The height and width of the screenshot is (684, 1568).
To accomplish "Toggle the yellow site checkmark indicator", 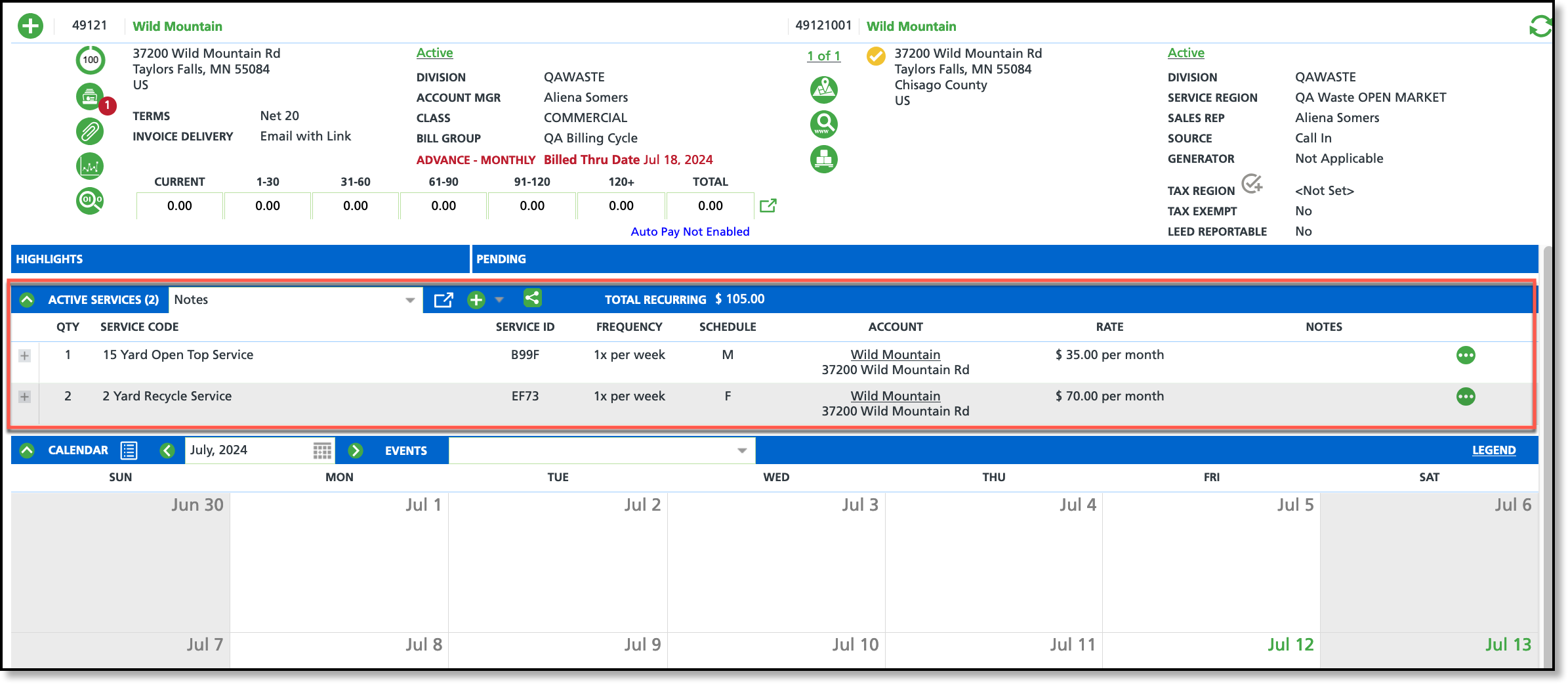I will tap(875, 56).
